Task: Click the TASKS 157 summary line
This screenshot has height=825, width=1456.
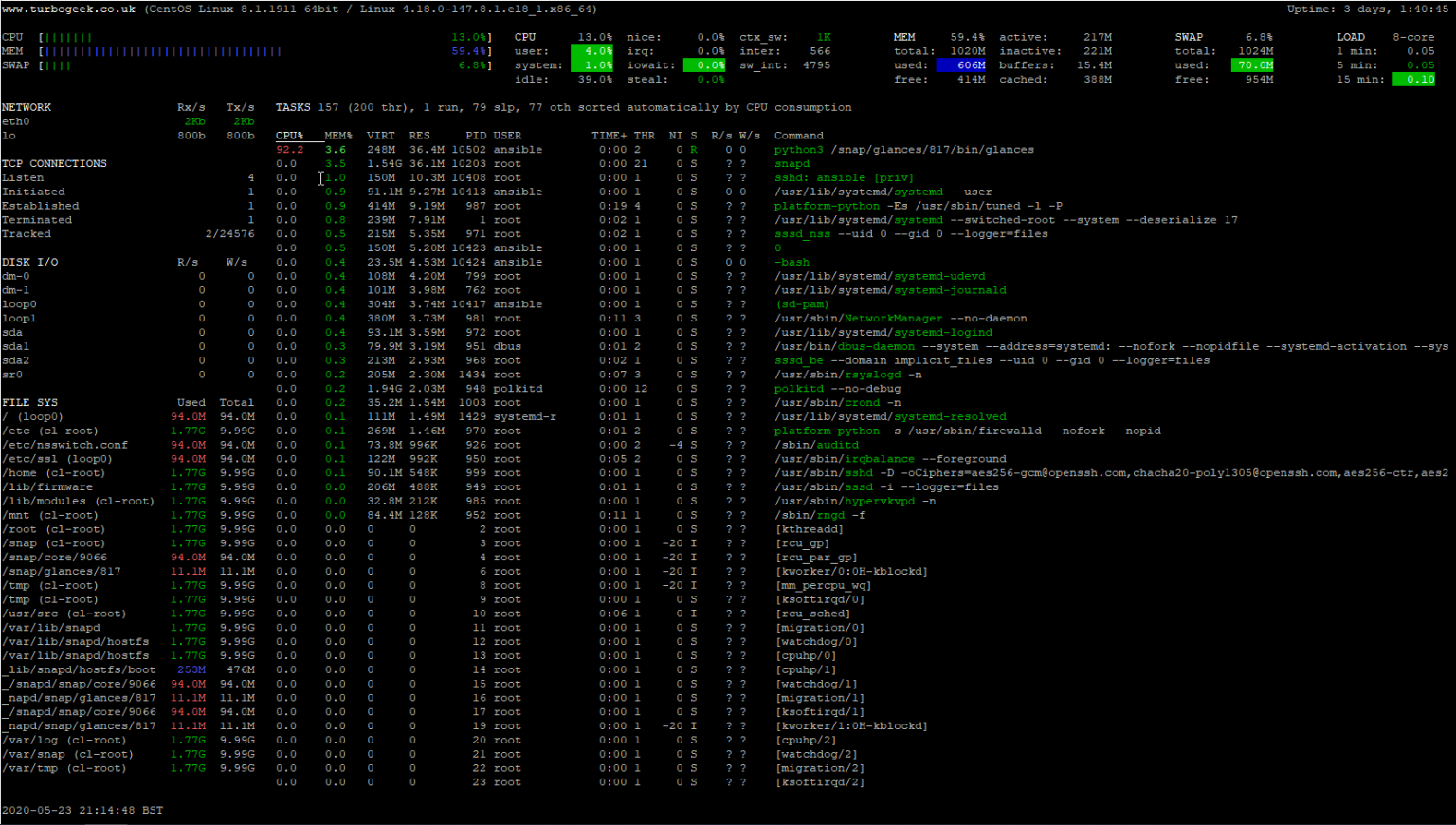Action: (564, 107)
